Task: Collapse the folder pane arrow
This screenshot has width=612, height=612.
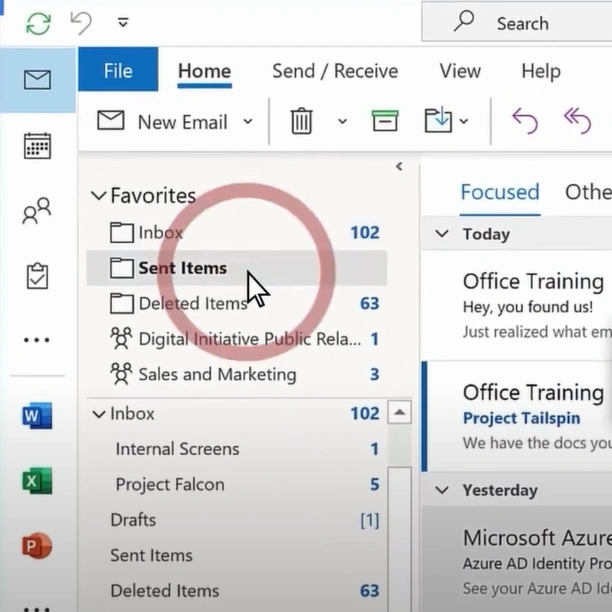Action: 399,167
